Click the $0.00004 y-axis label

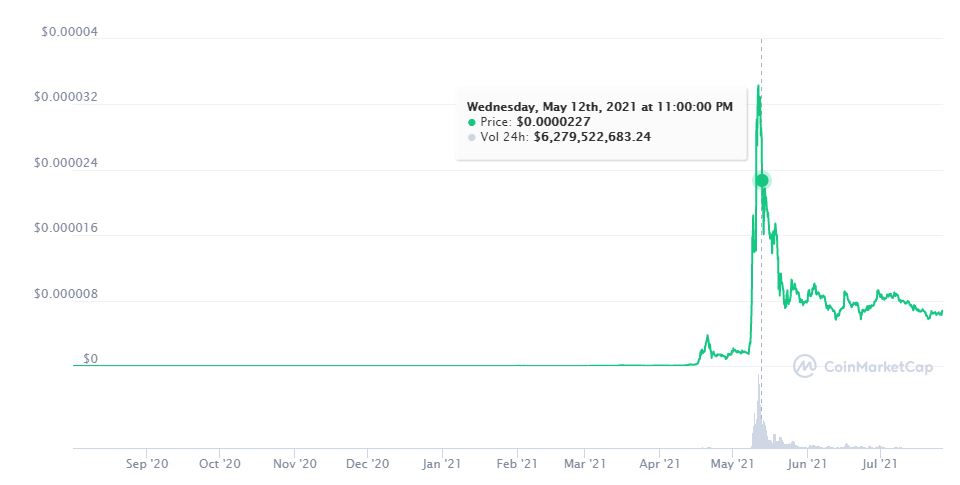pos(69,32)
